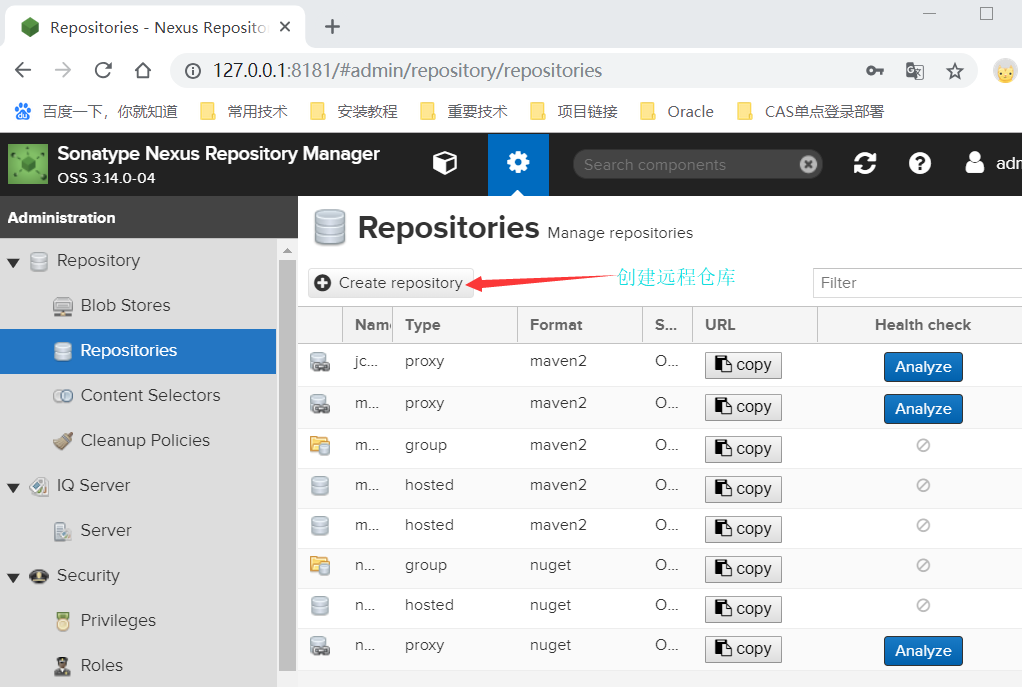Click the Create repository button
Viewport: 1022px width, 687px height.
pyautogui.click(x=390, y=283)
